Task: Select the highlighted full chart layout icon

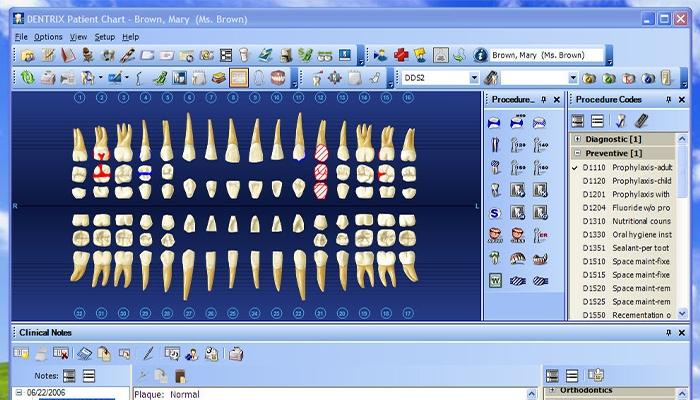Action: point(238,78)
